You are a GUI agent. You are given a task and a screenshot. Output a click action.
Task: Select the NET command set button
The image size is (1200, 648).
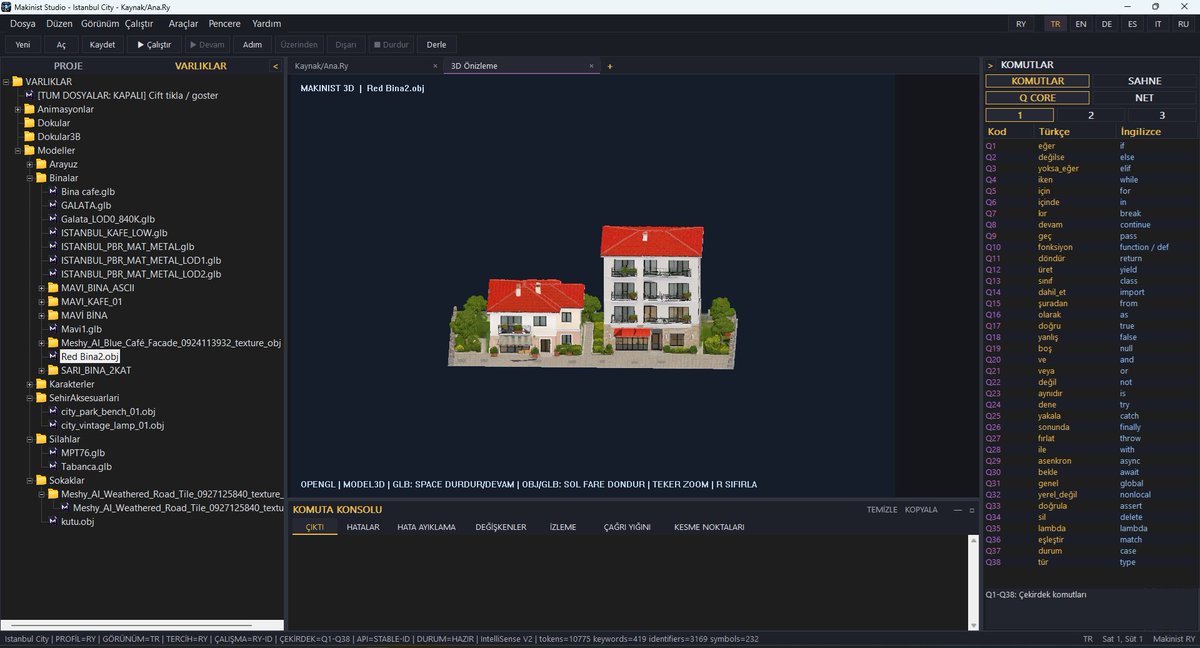tap(1144, 98)
